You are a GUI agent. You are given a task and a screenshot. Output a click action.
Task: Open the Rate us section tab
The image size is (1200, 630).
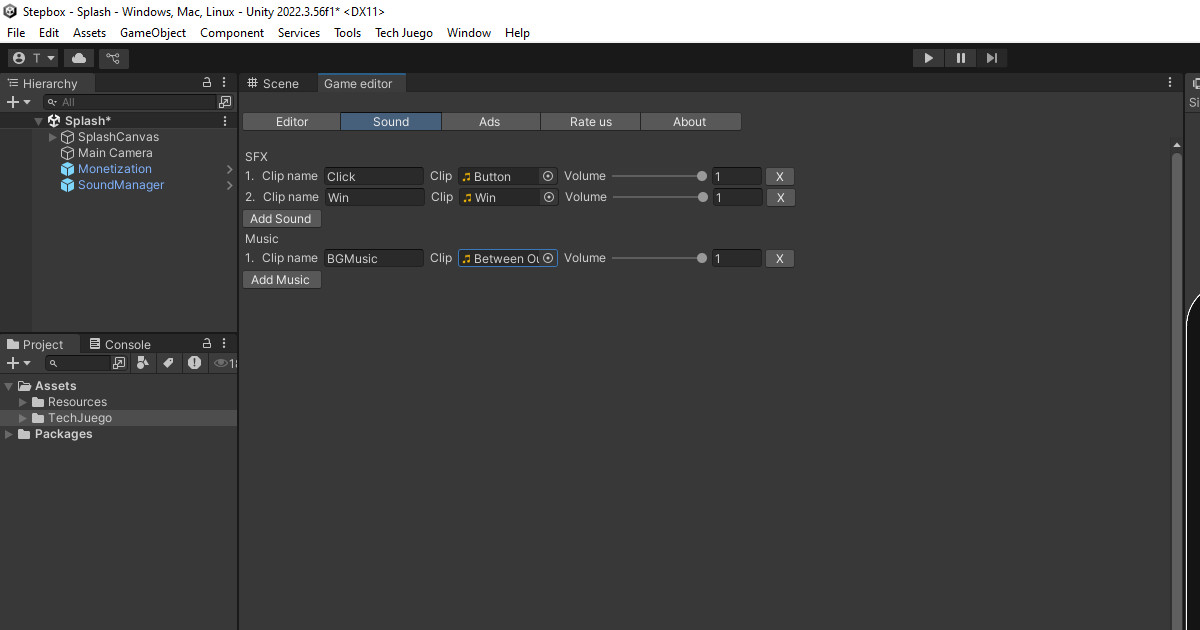tap(591, 121)
